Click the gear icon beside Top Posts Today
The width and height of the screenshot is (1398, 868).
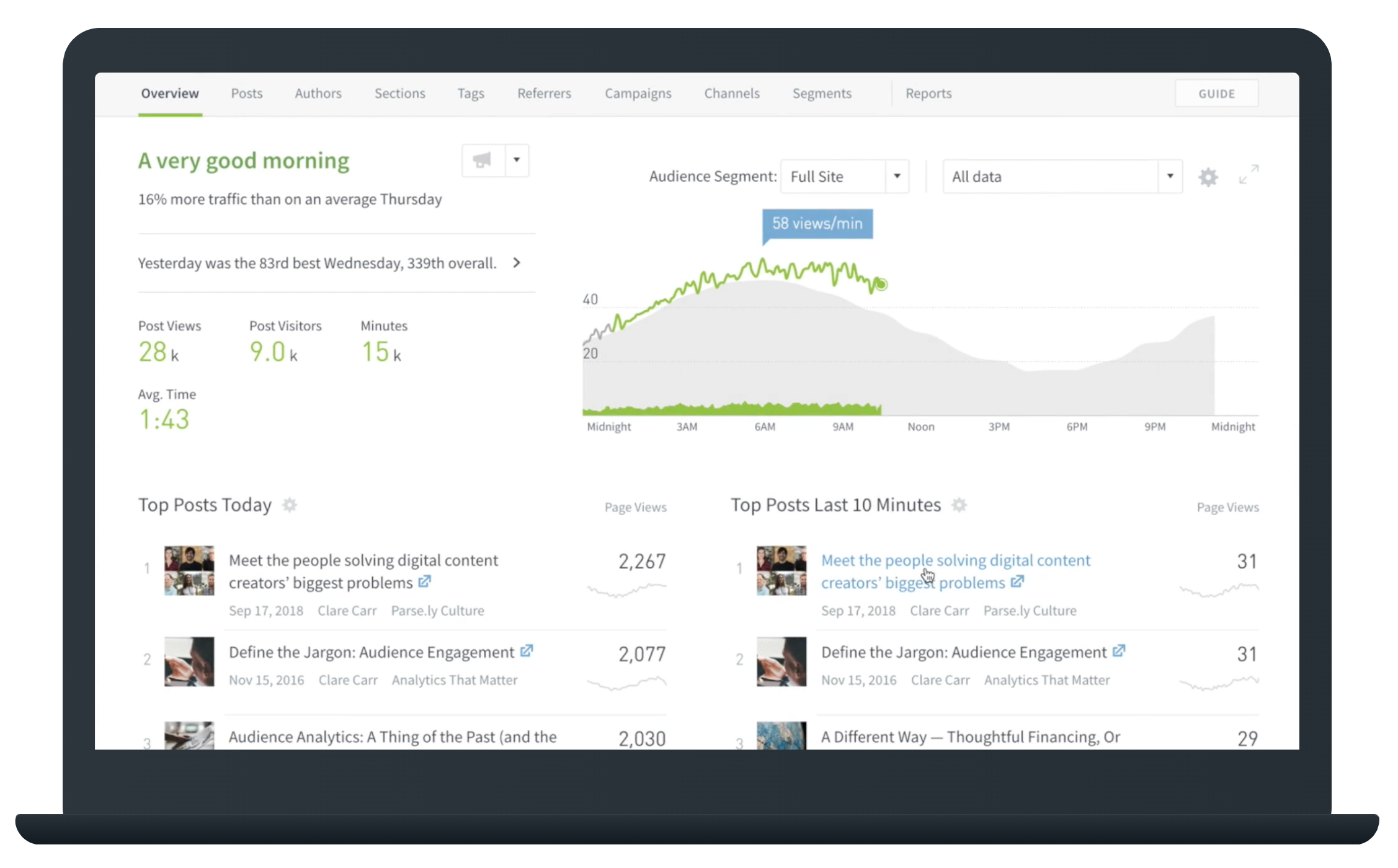point(290,505)
